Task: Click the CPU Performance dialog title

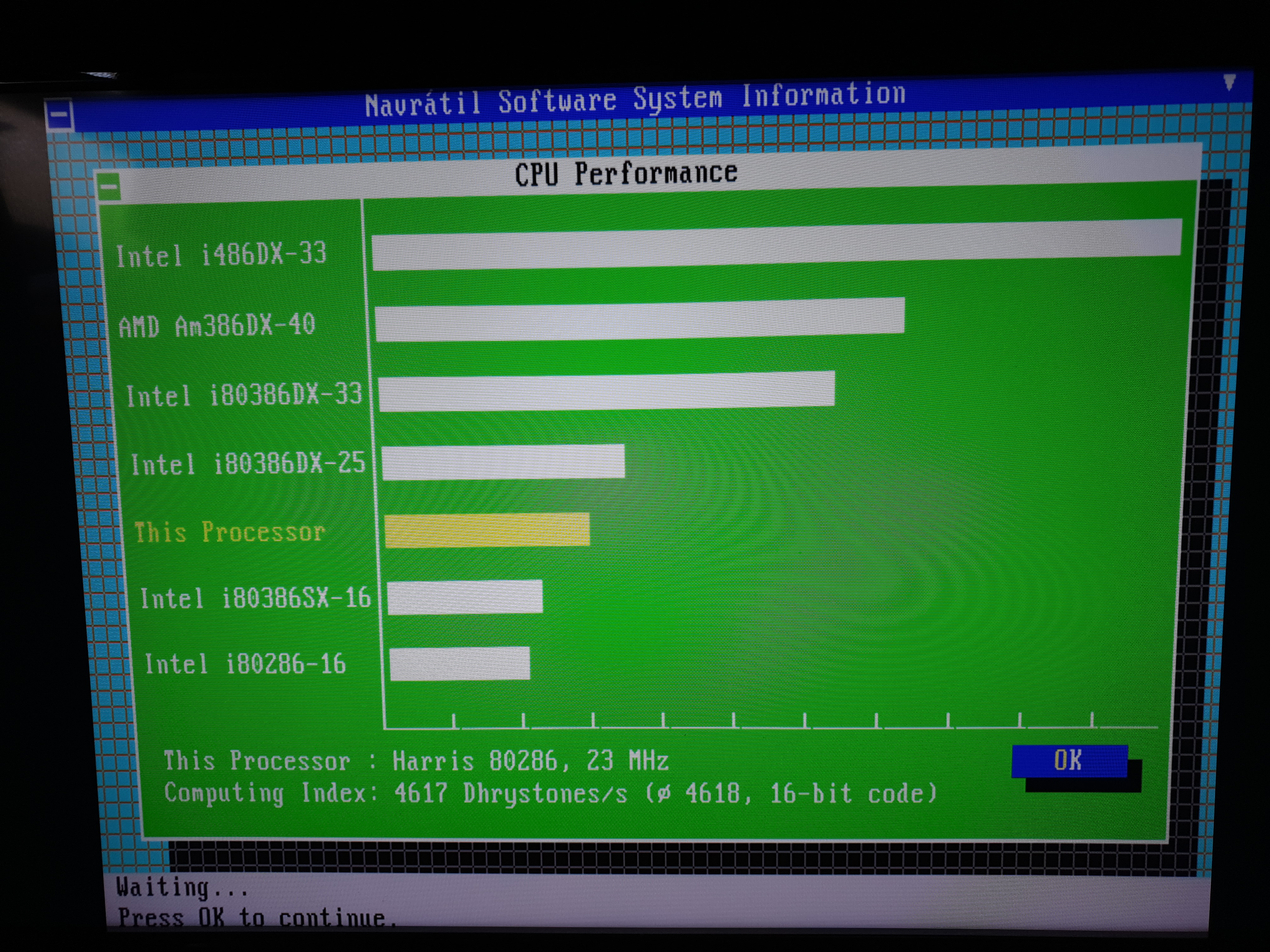Action: tap(626, 173)
